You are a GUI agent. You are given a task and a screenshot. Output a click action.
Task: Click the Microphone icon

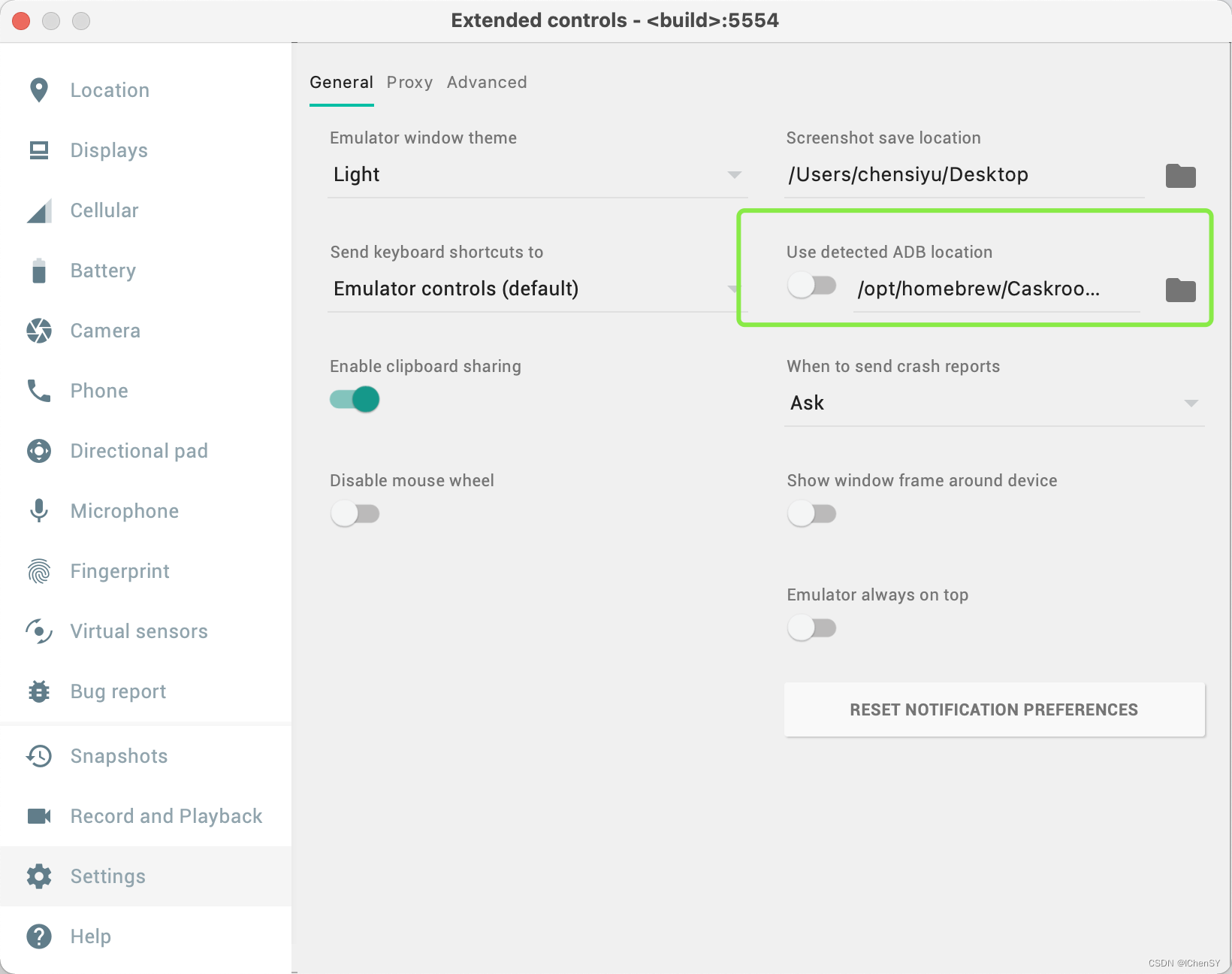tap(39, 511)
